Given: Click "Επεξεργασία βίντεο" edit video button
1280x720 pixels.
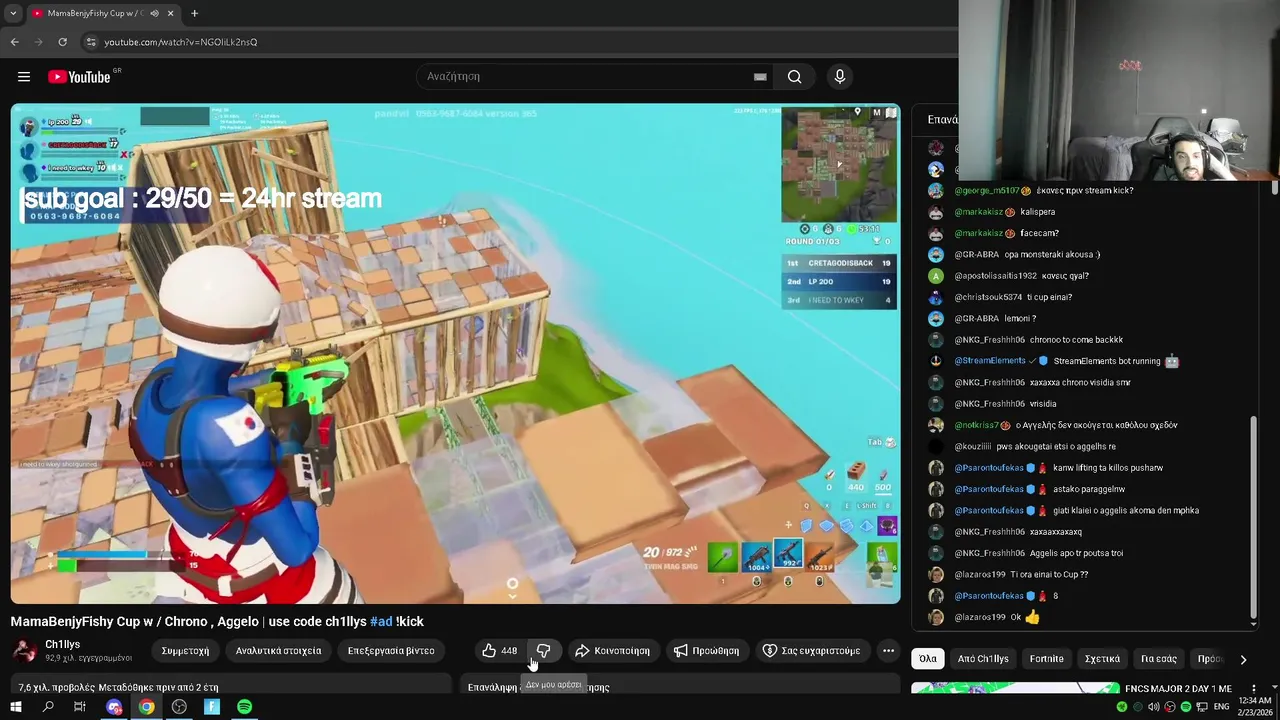Looking at the screenshot, I should click(391, 651).
